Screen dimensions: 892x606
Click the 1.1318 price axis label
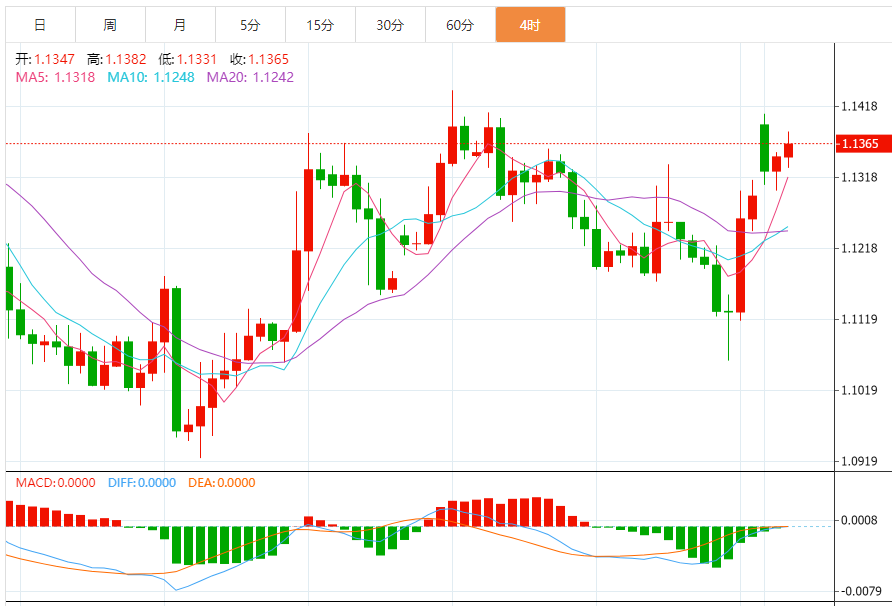pos(859,178)
